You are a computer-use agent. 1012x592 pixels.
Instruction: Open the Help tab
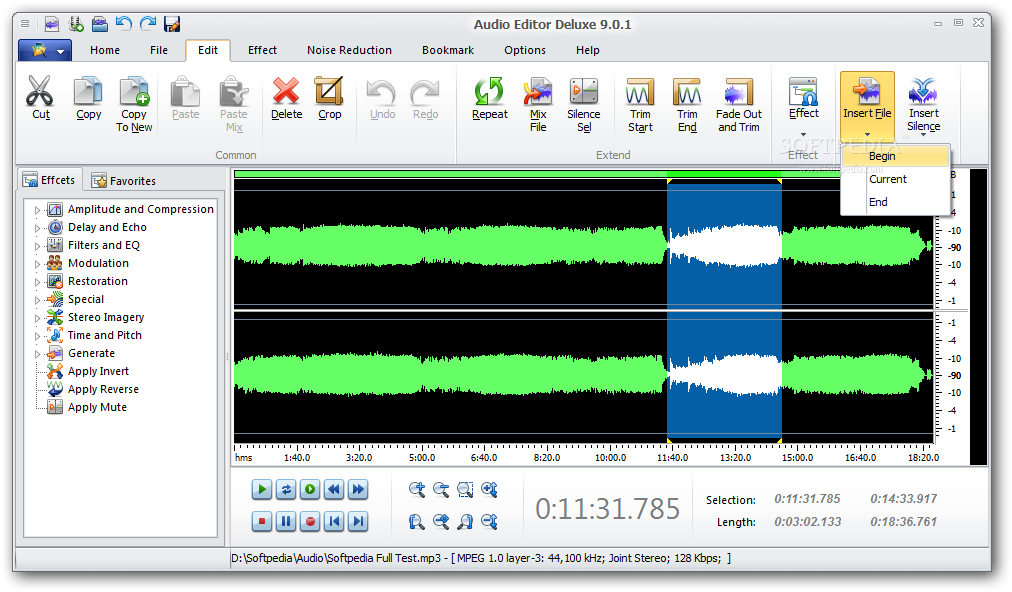pos(587,50)
